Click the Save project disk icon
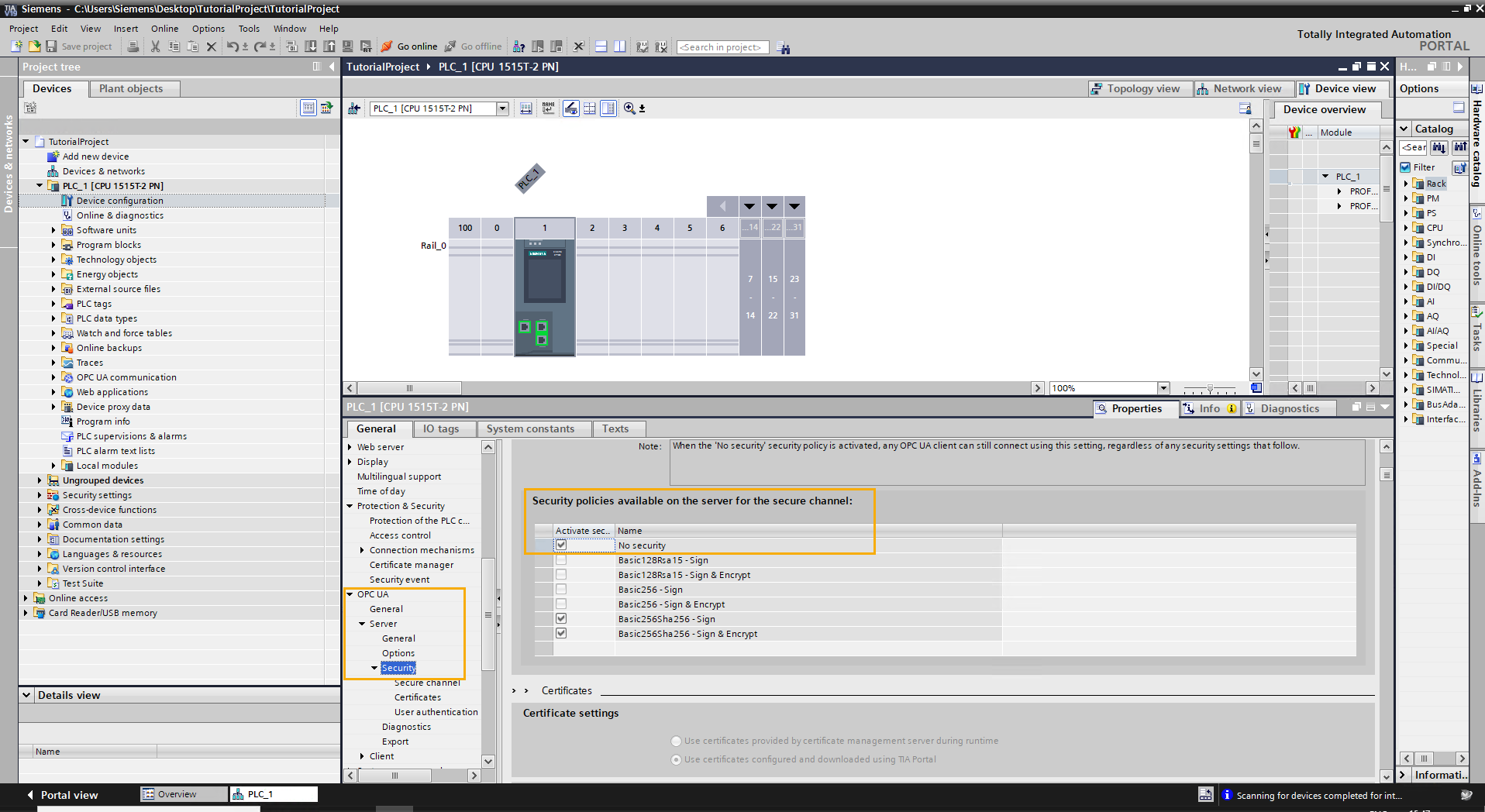The height and width of the screenshot is (812, 1485). (51, 46)
